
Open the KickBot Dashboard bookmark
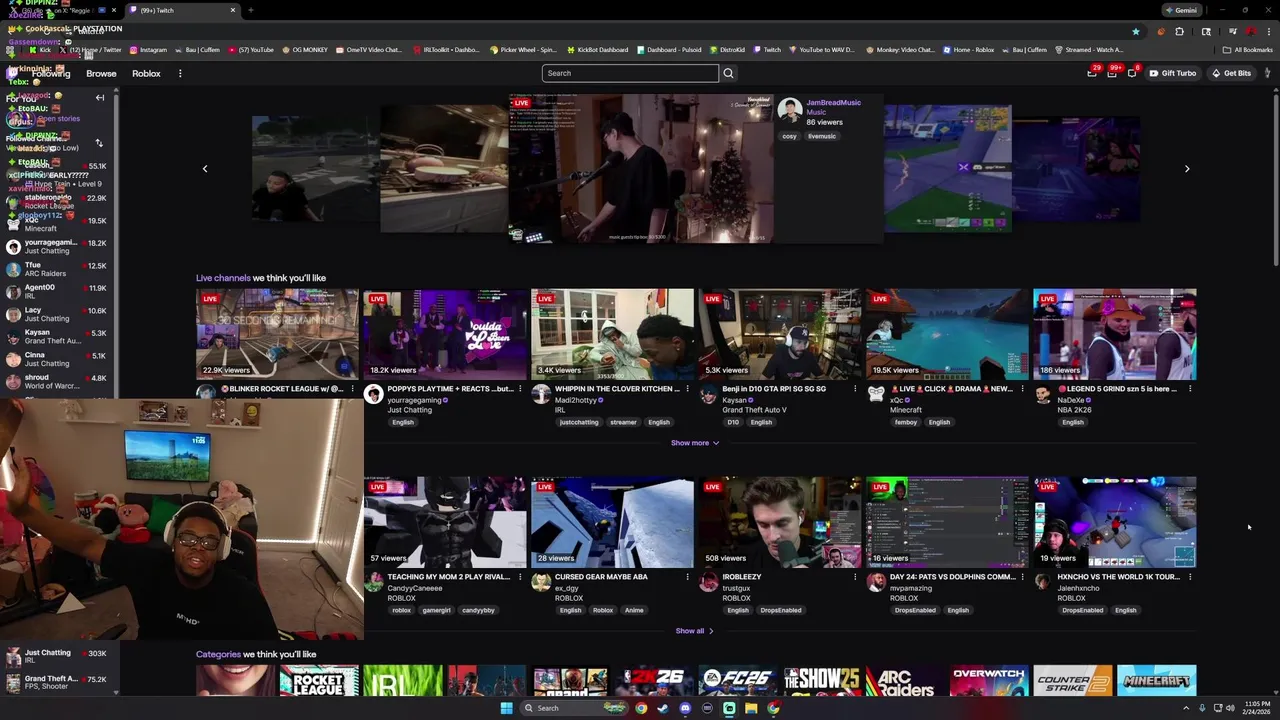[x=597, y=49]
